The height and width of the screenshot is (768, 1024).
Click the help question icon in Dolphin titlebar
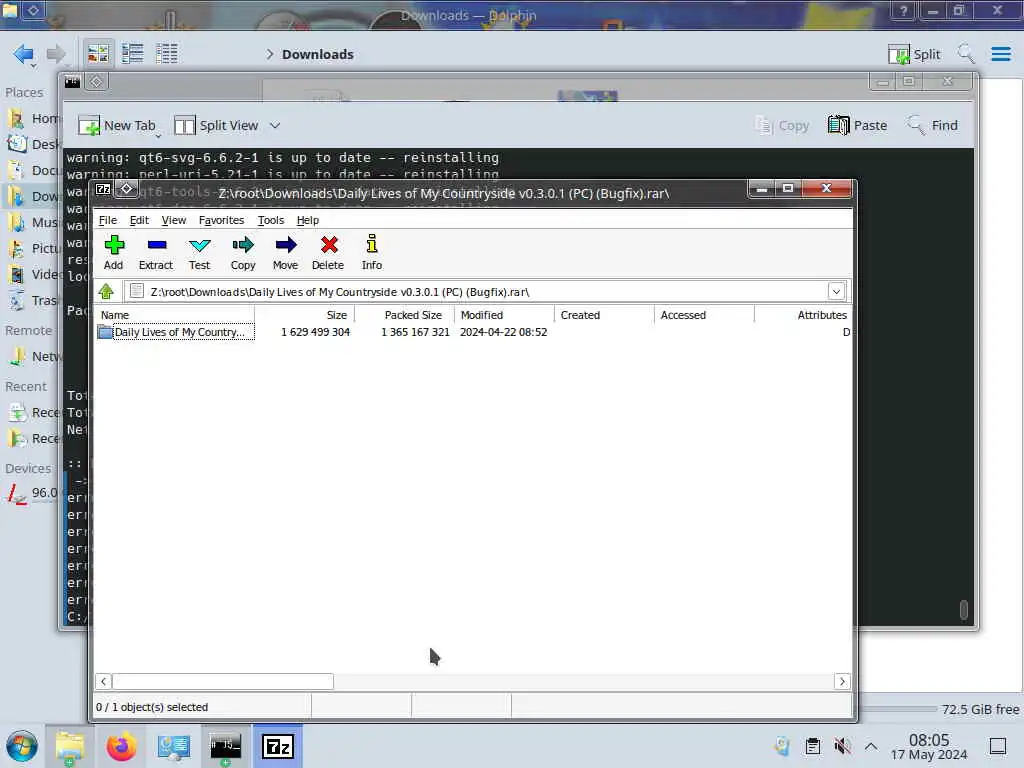point(903,10)
